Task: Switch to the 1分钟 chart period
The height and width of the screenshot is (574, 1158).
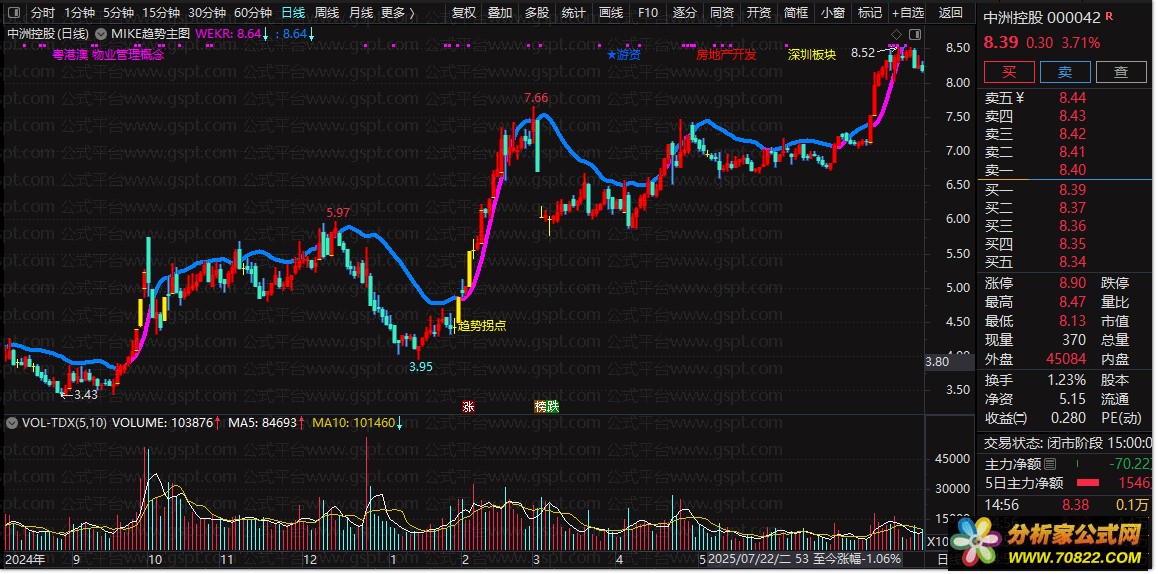Action: (79, 13)
